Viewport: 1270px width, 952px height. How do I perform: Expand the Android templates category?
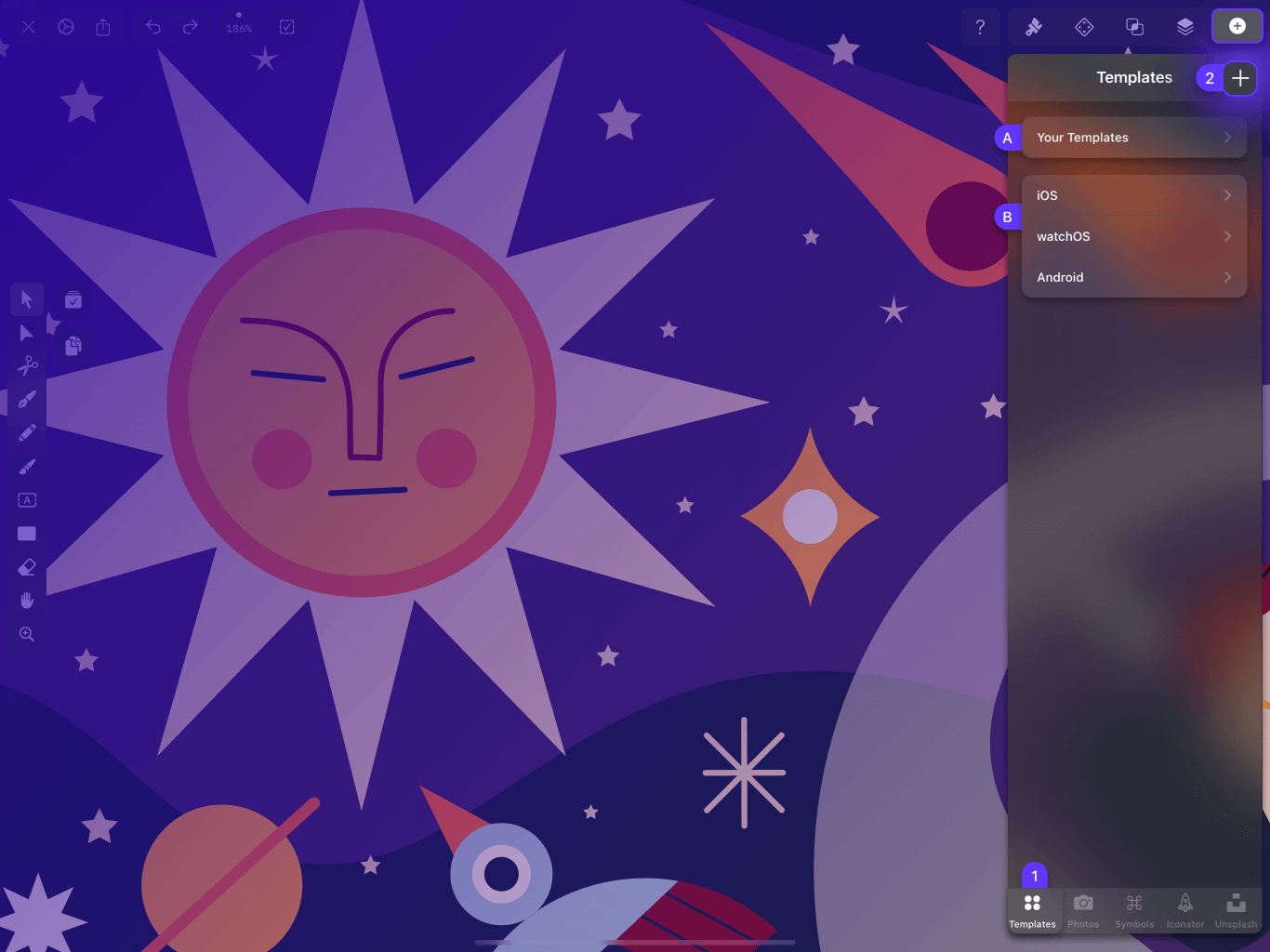pyautogui.click(x=1134, y=277)
